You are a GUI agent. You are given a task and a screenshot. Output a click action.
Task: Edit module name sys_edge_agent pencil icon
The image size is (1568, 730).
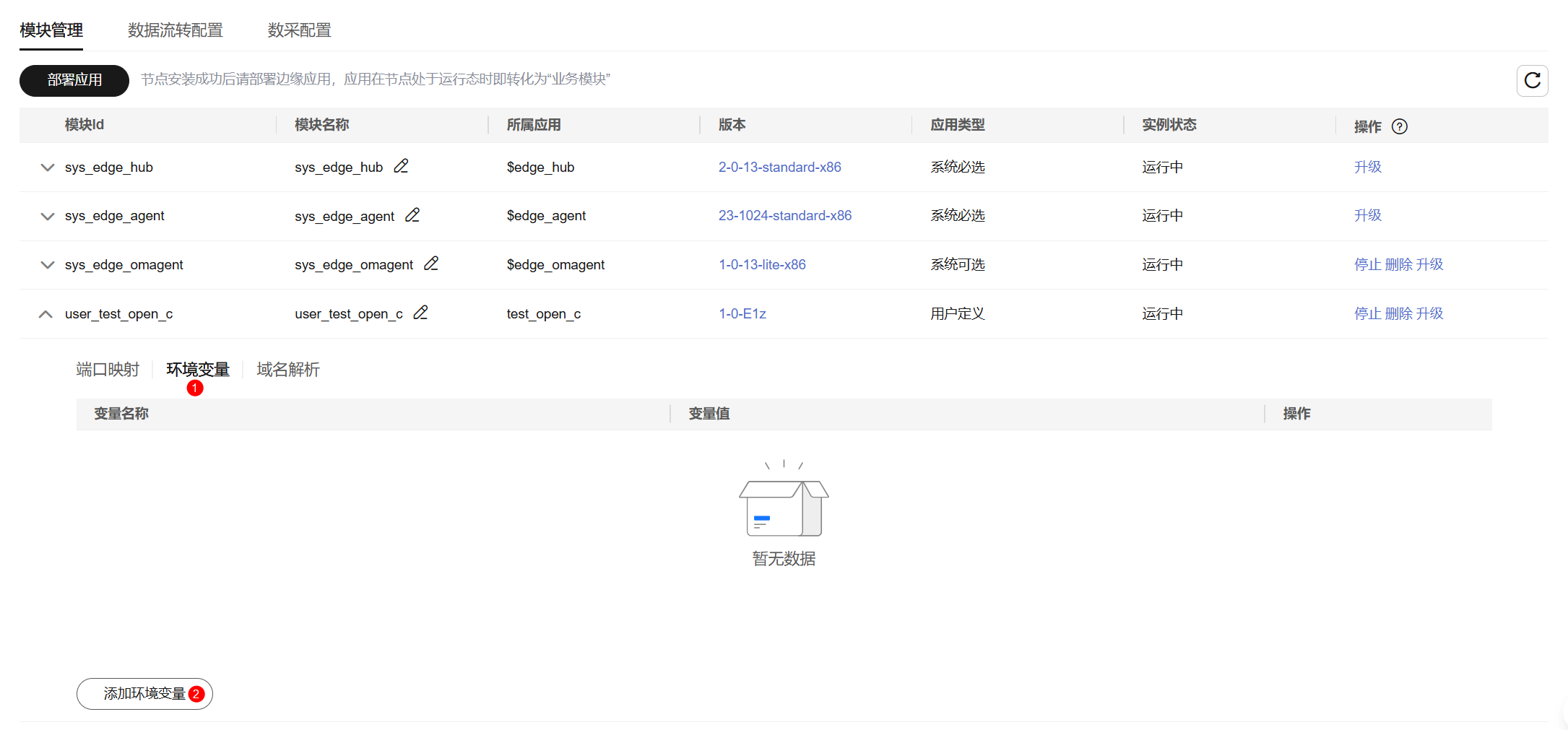pyautogui.click(x=412, y=215)
